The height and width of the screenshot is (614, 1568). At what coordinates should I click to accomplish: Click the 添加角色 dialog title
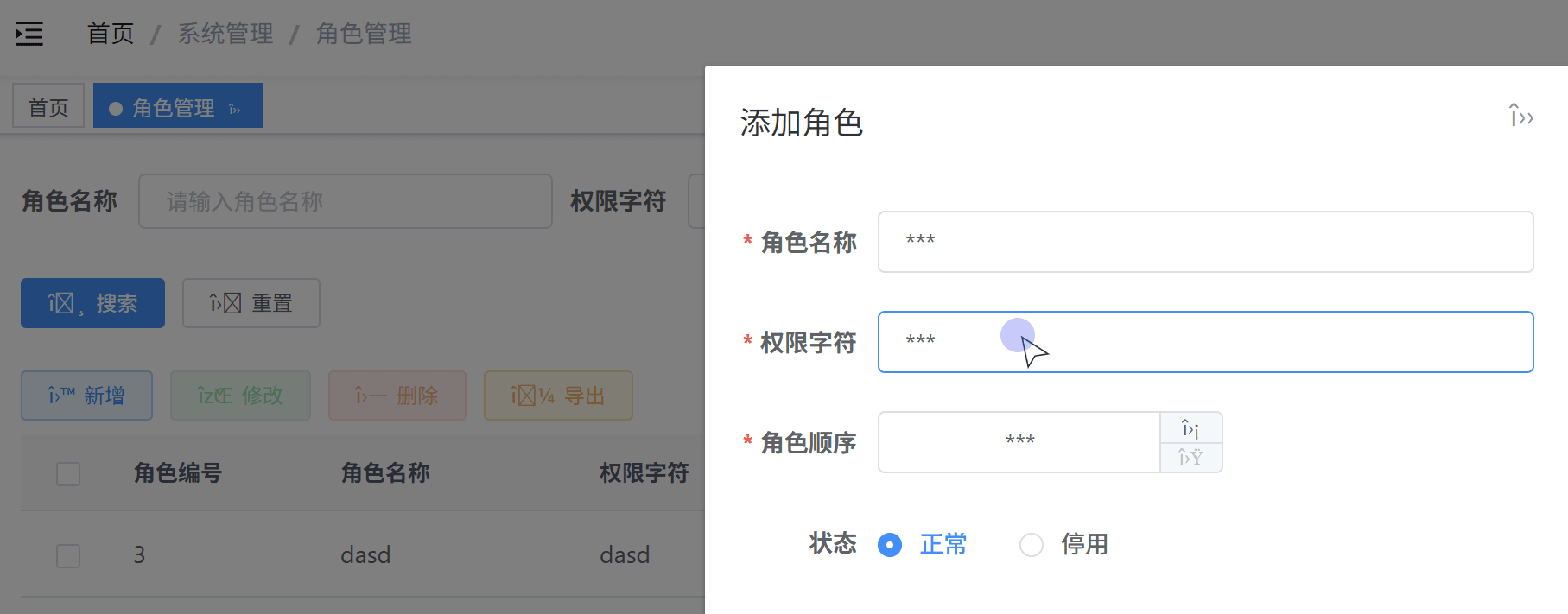(x=802, y=123)
